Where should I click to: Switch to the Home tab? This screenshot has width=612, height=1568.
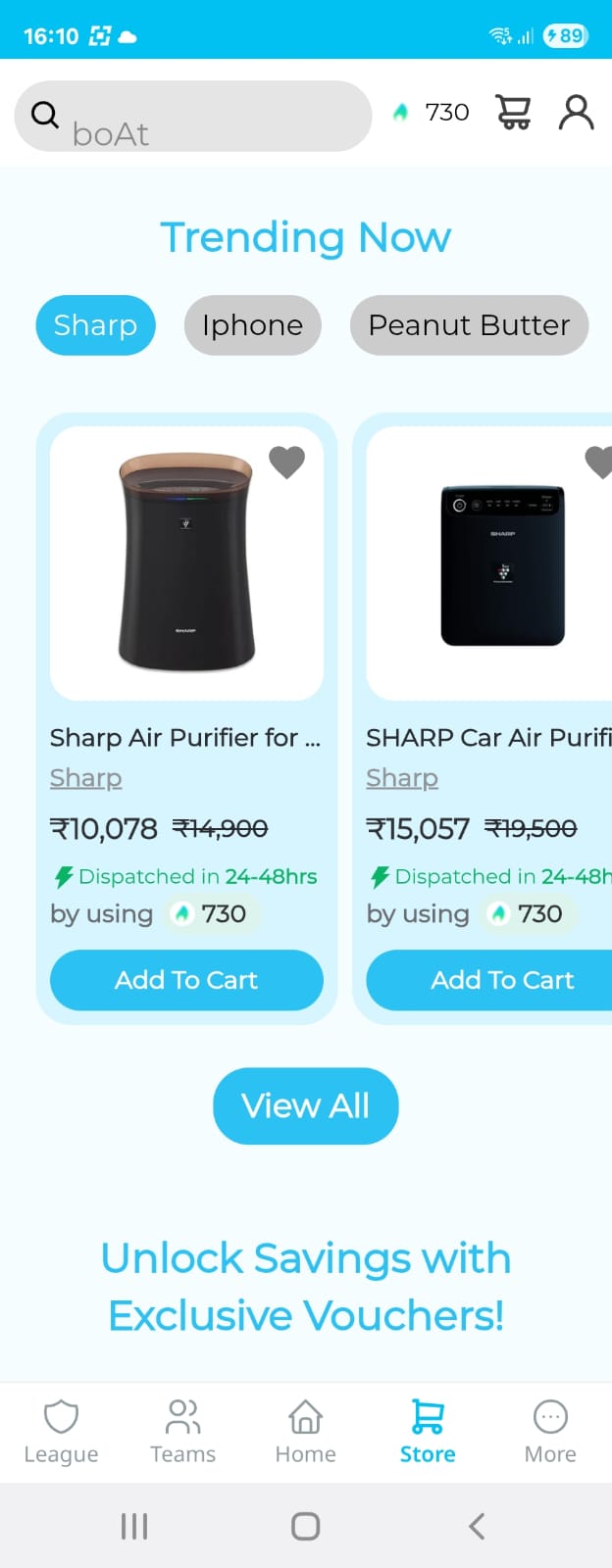tap(306, 1432)
